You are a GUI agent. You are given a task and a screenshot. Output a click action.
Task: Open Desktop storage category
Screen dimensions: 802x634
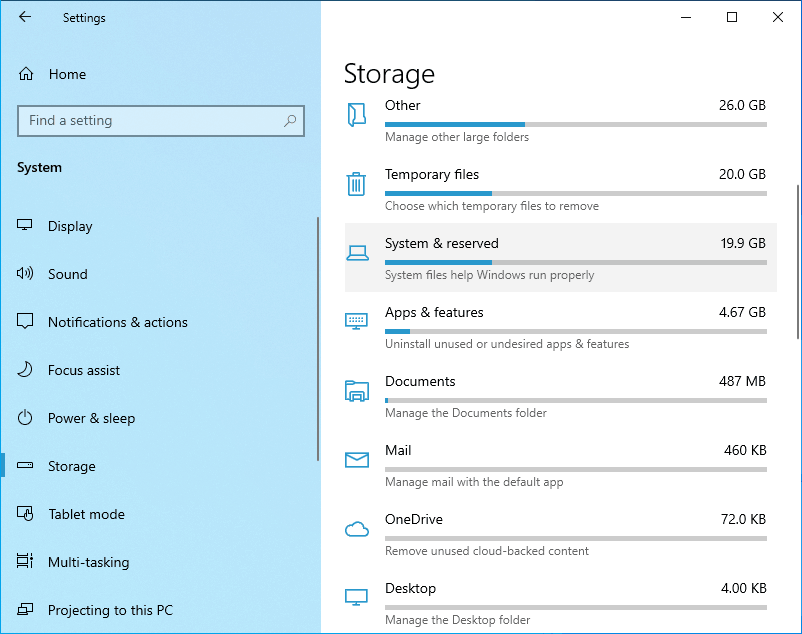click(x=561, y=601)
